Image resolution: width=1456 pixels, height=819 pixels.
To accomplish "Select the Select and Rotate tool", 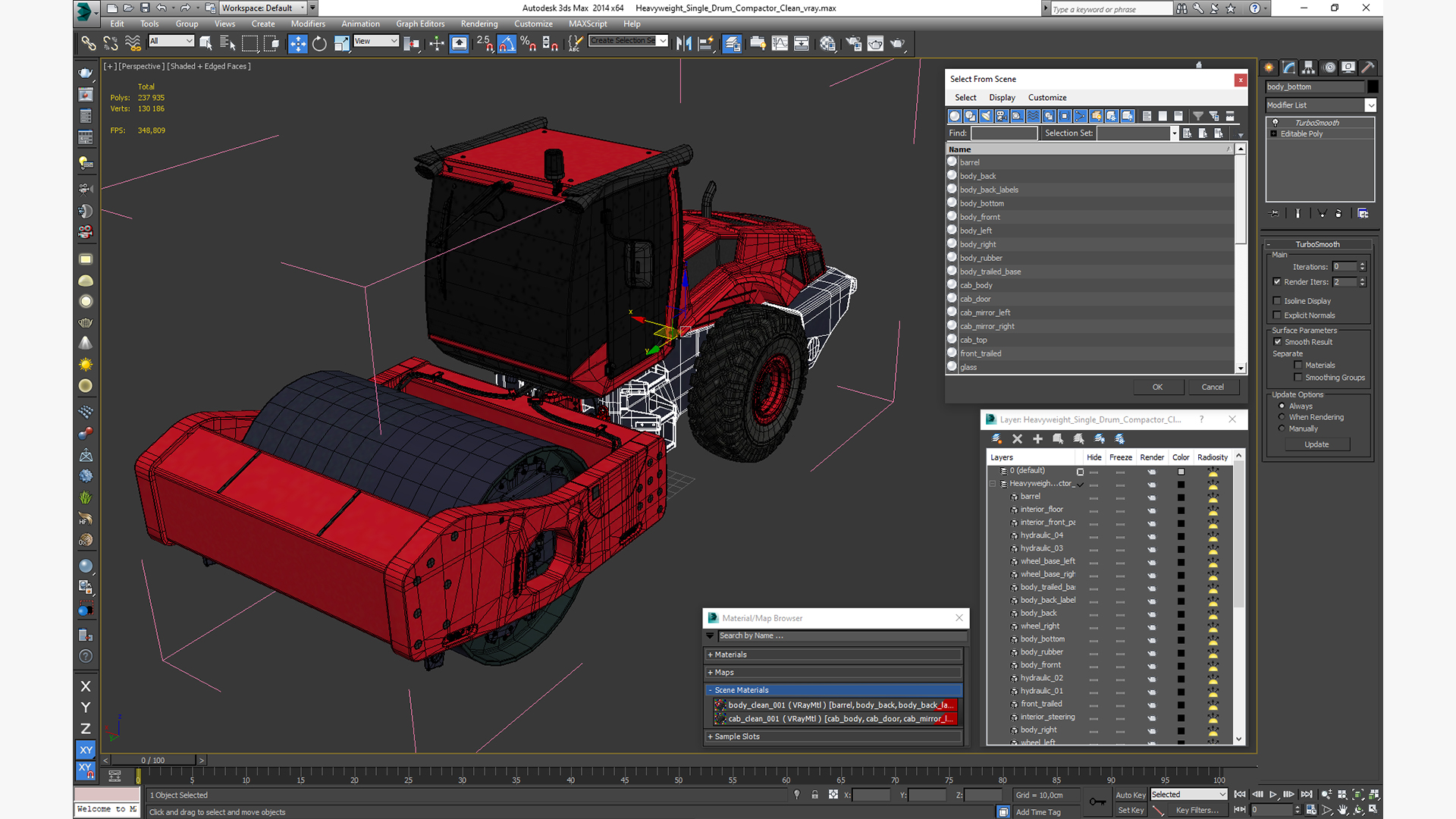I will [319, 44].
